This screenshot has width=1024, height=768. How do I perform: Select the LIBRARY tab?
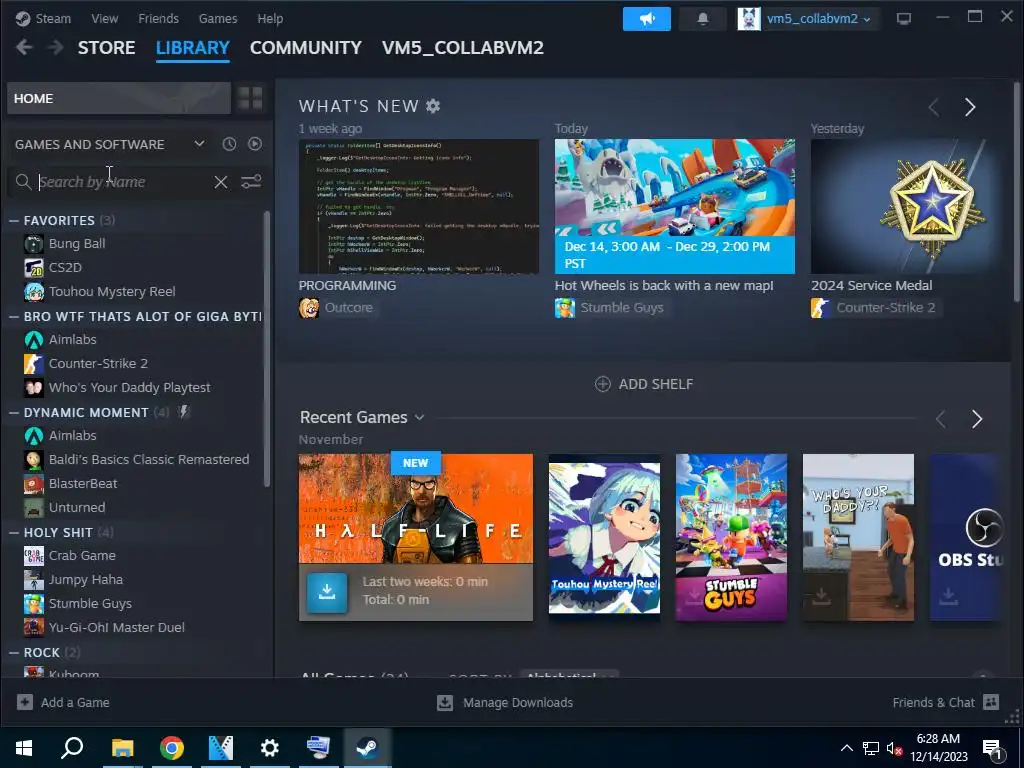click(193, 48)
